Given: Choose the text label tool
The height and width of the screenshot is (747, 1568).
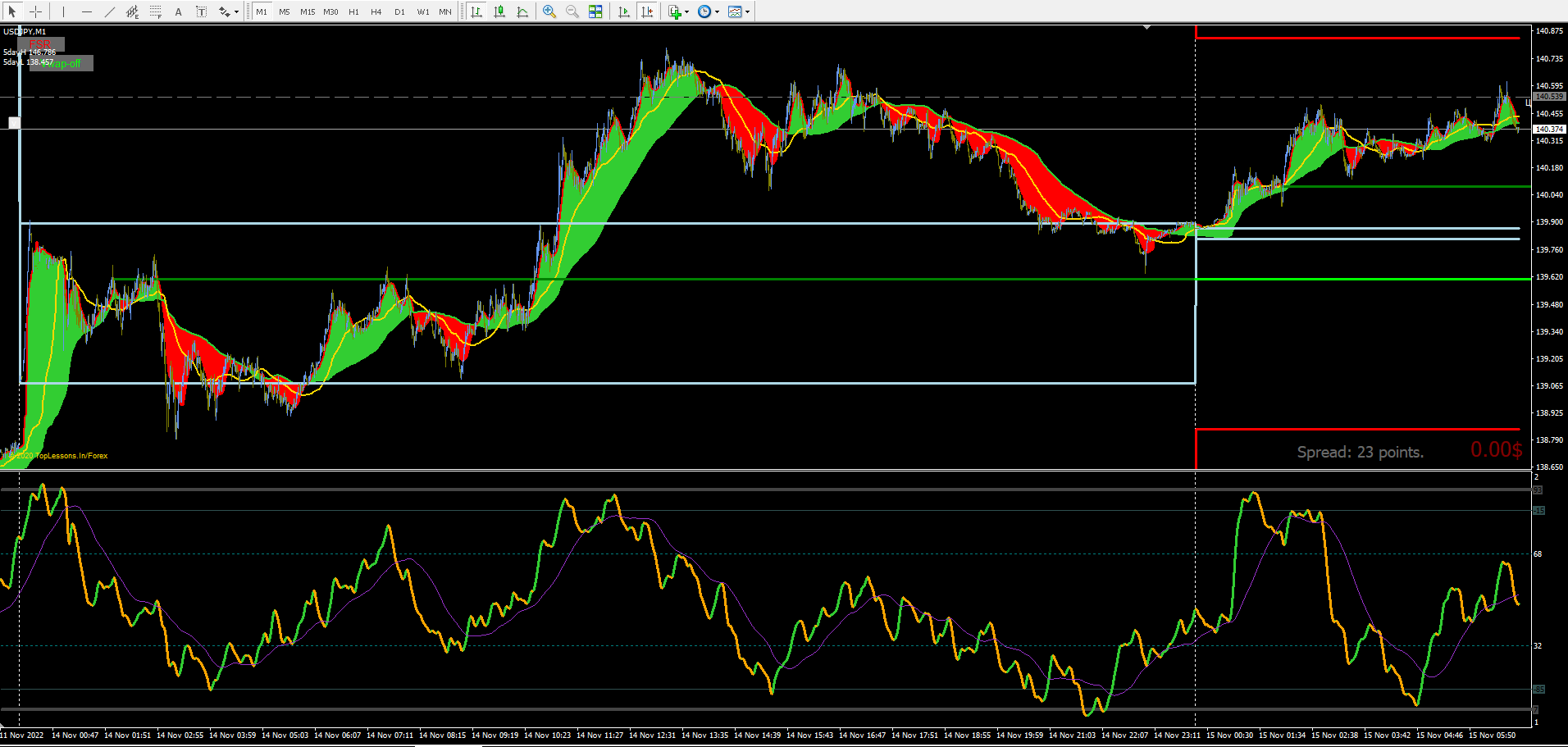Looking at the screenshot, I should 201,11.
